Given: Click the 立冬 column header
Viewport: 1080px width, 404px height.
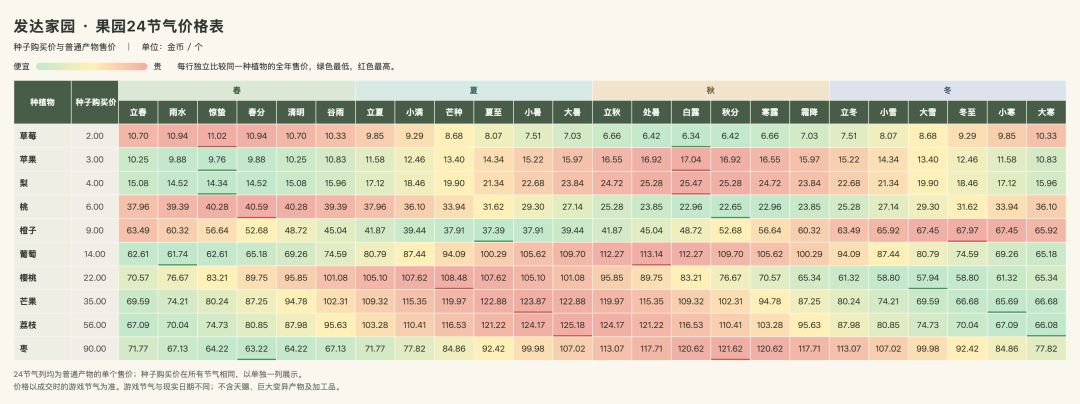Looking at the screenshot, I should [x=849, y=112].
